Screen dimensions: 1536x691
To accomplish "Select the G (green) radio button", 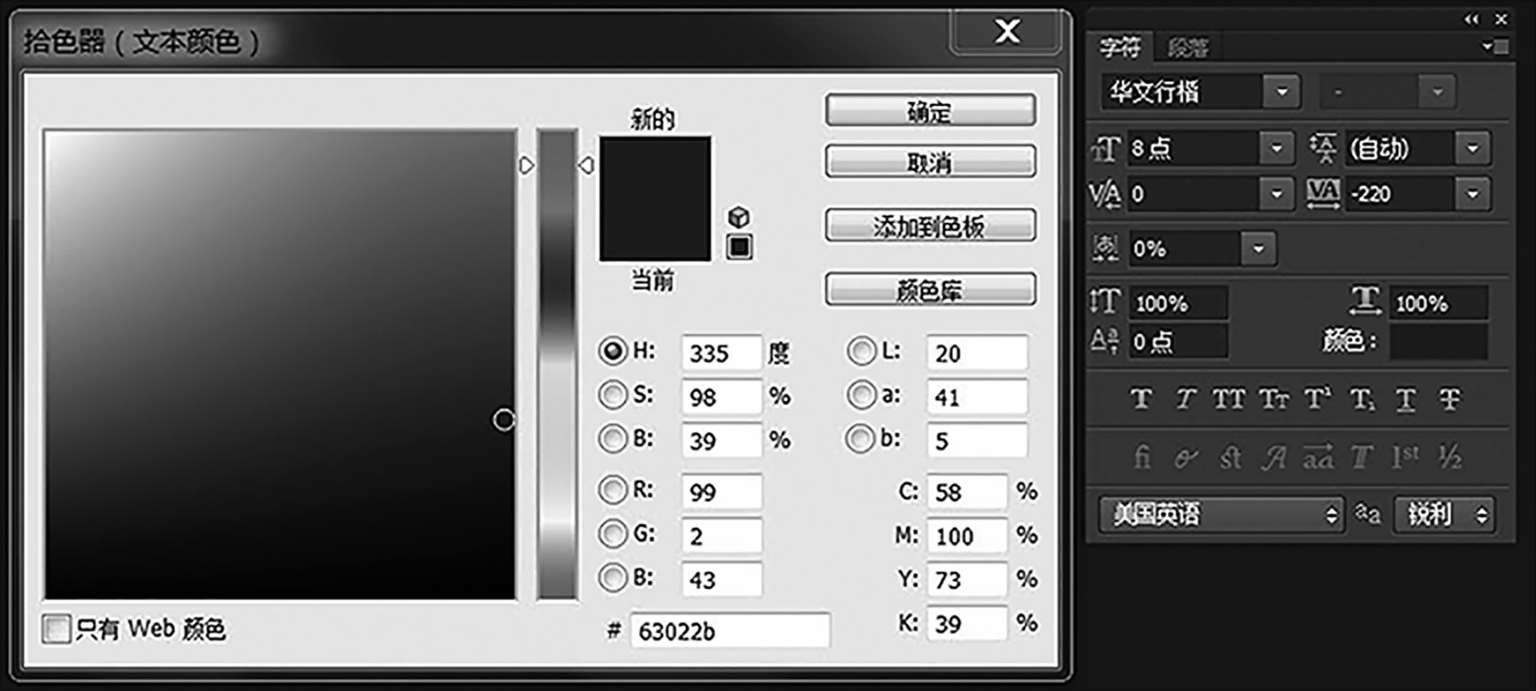I will click(612, 534).
